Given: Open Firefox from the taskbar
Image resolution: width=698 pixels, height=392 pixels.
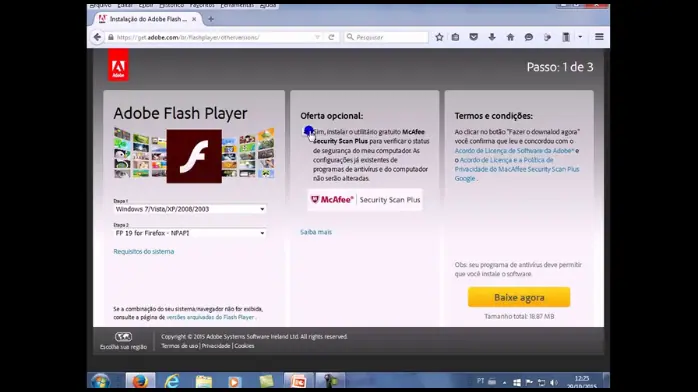Looking at the screenshot, I should click(140, 381).
